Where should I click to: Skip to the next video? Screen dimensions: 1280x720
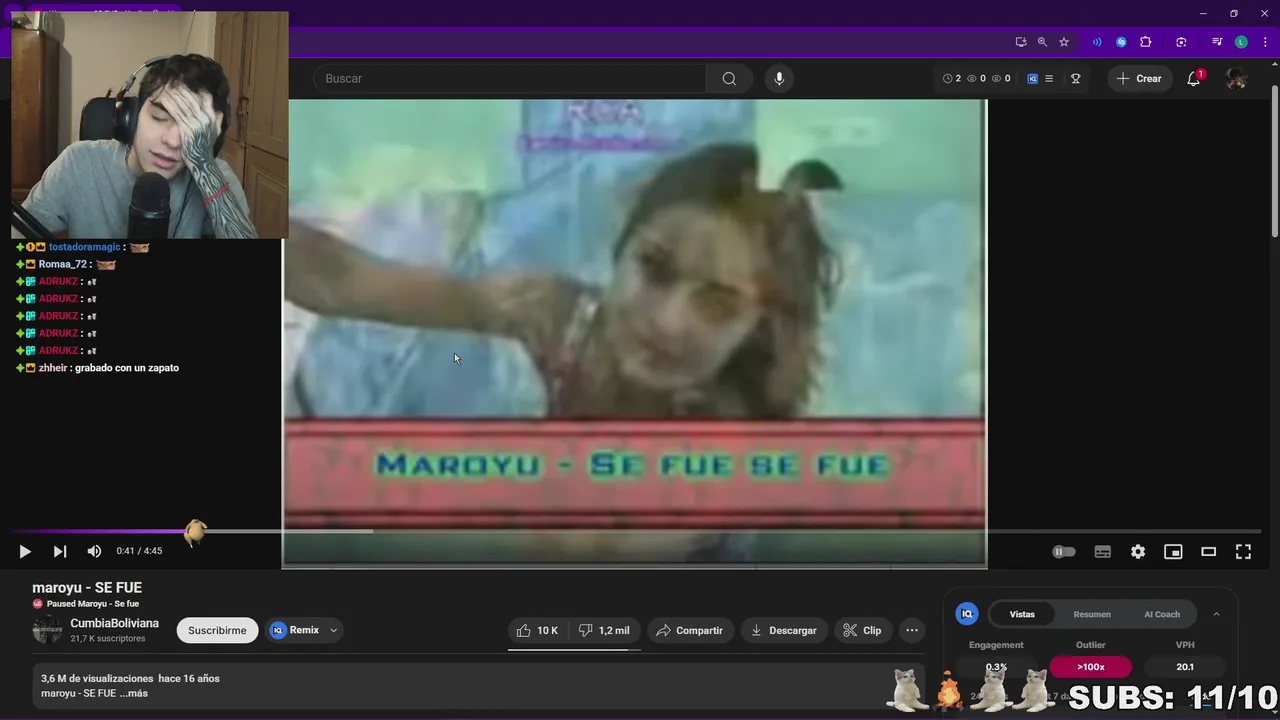pyautogui.click(x=60, y=551)
